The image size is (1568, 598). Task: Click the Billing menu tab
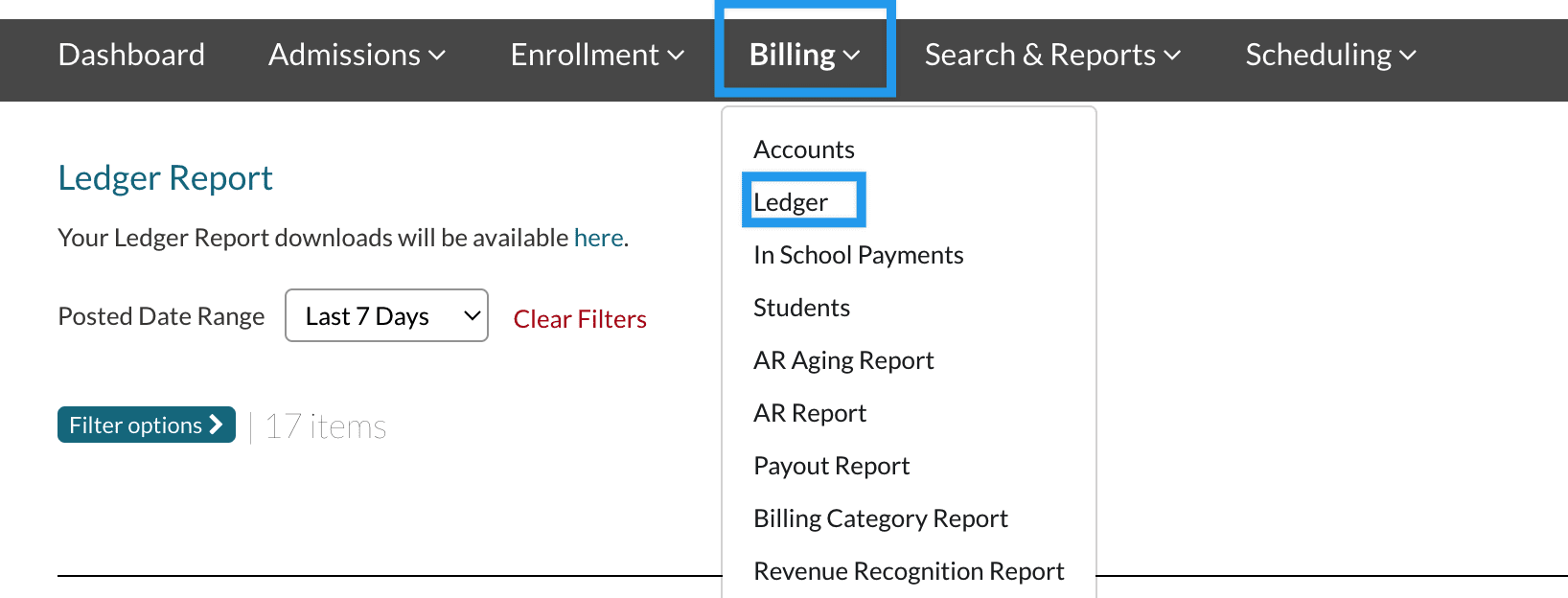click(x=804, y=56)
